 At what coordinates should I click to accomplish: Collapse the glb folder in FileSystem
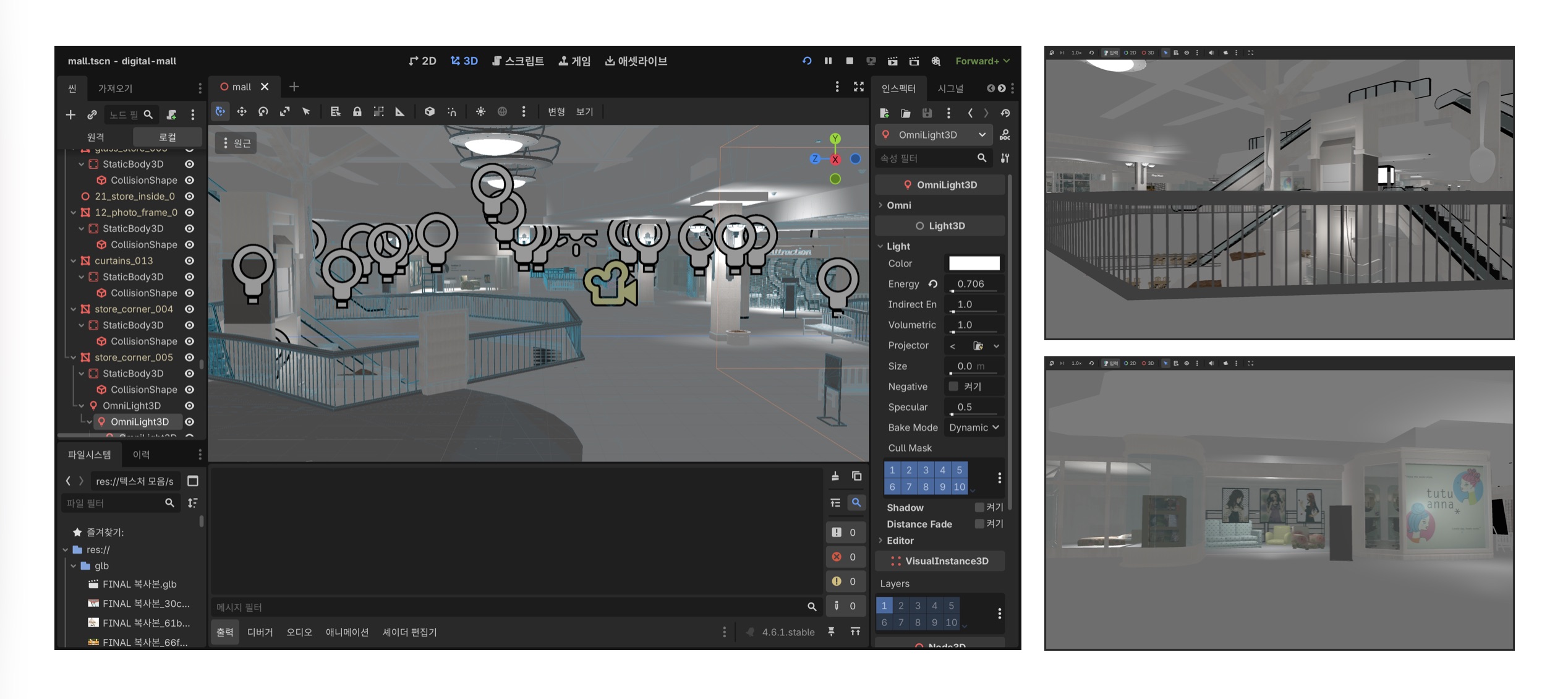(x=74, y=566)
